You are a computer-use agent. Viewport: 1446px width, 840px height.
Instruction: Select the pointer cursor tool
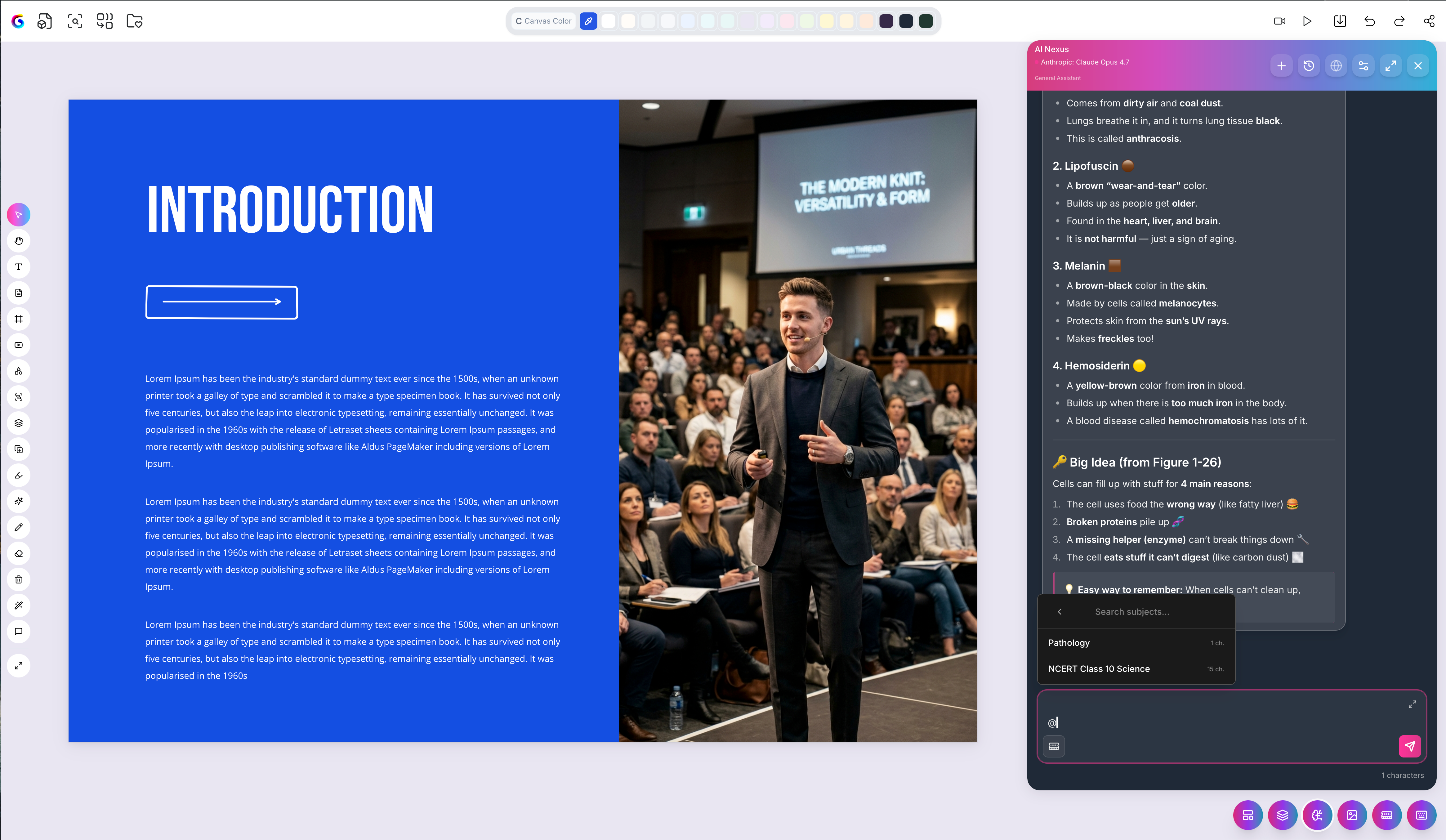click(x=18, y=215)
